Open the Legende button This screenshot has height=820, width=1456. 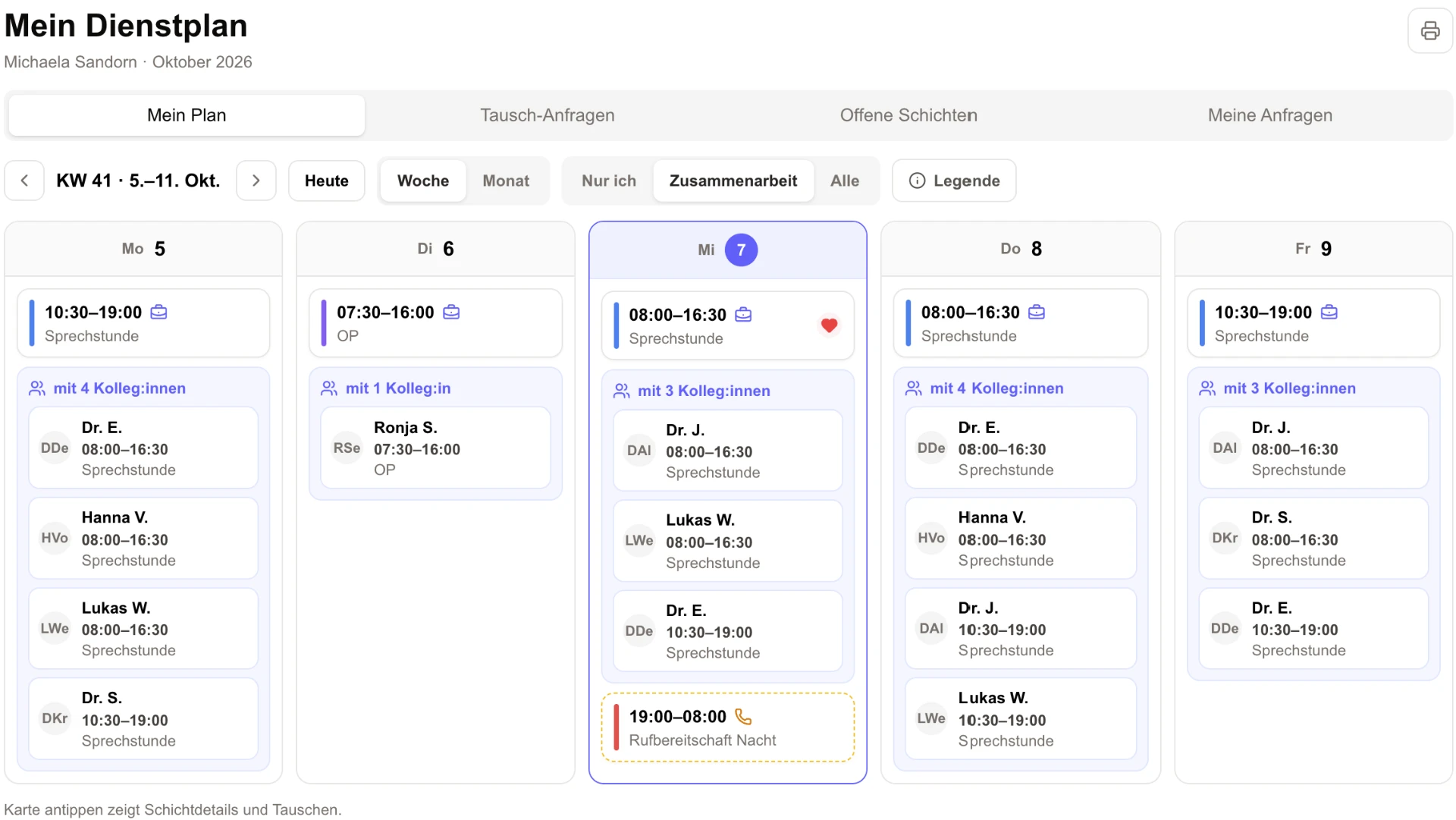tap(954, 181)
